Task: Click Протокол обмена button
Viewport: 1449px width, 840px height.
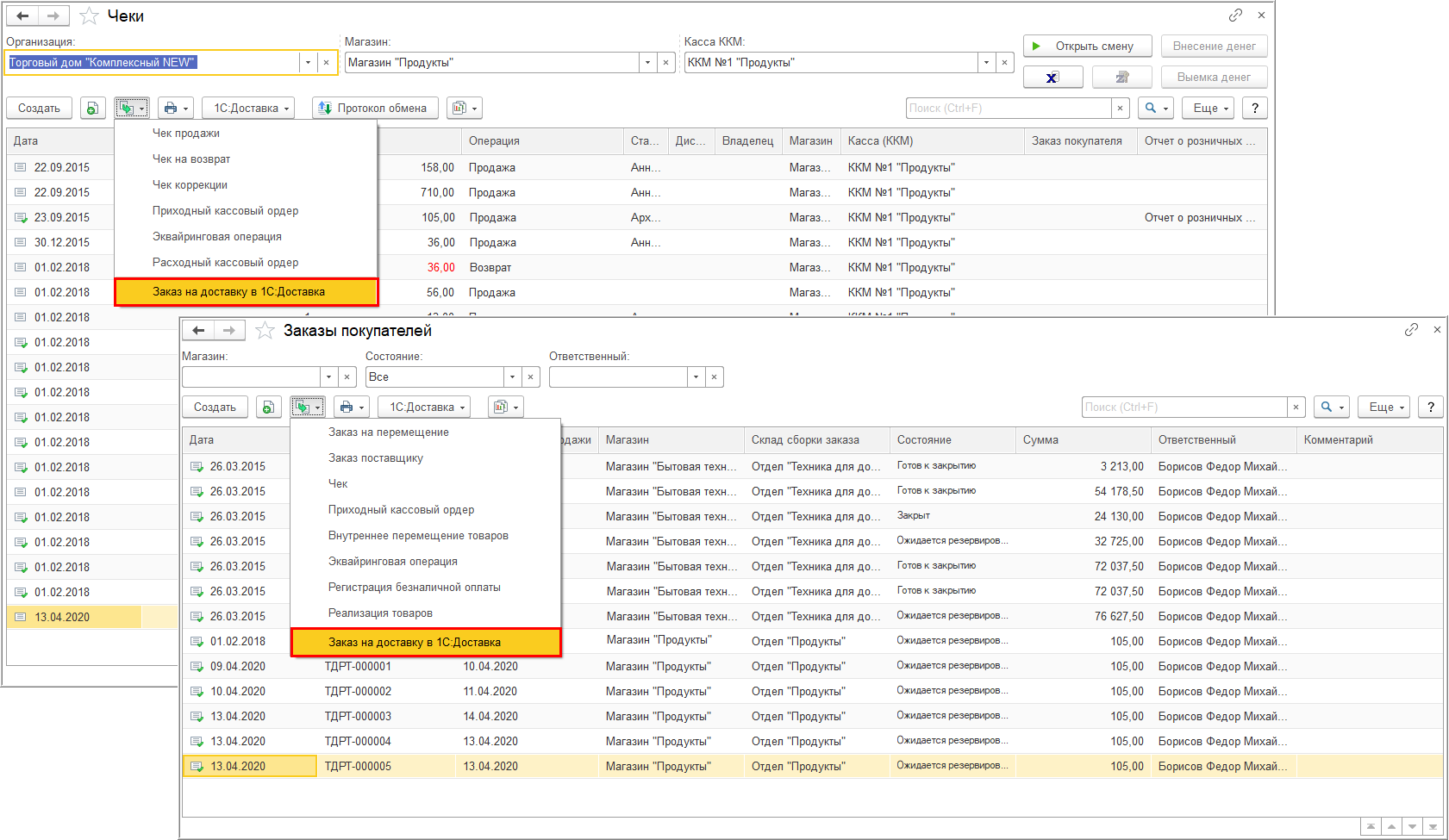Action: (375, 108)
